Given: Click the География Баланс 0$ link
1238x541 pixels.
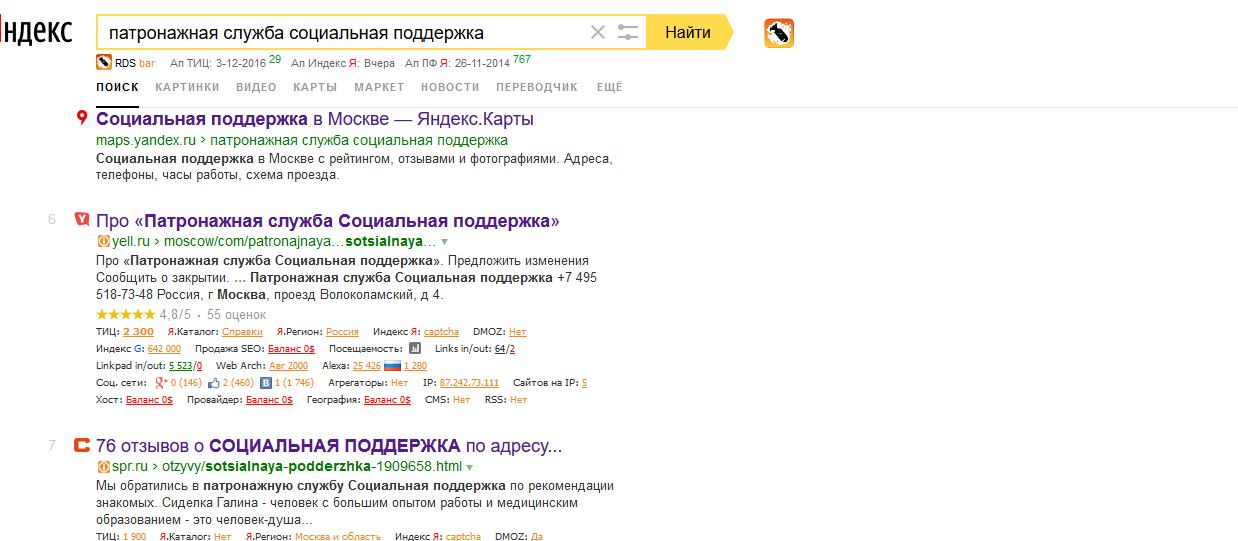Looking at the screenshot, I should tap(387, 399).
